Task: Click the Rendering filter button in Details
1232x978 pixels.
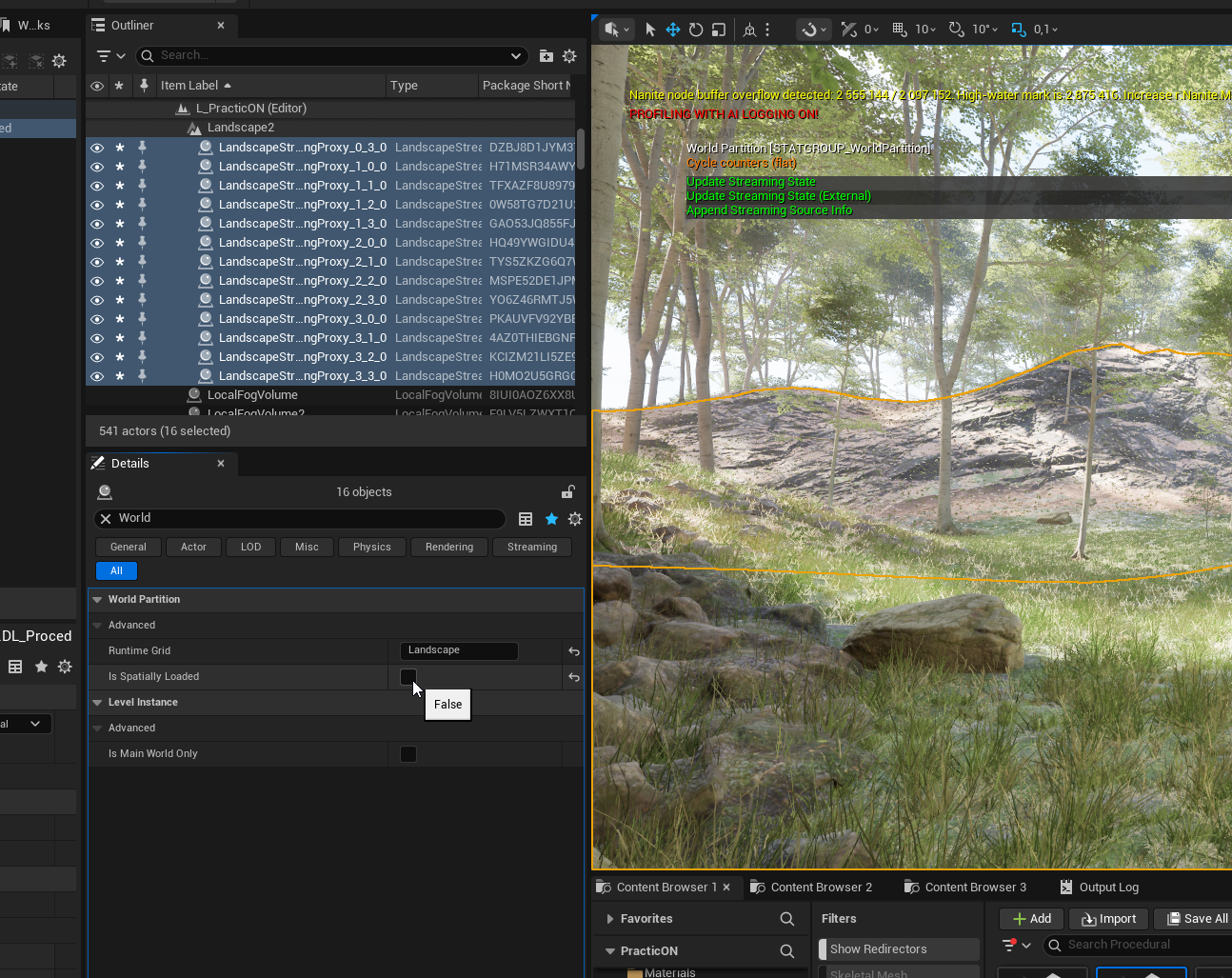Action: coord(449,548)
